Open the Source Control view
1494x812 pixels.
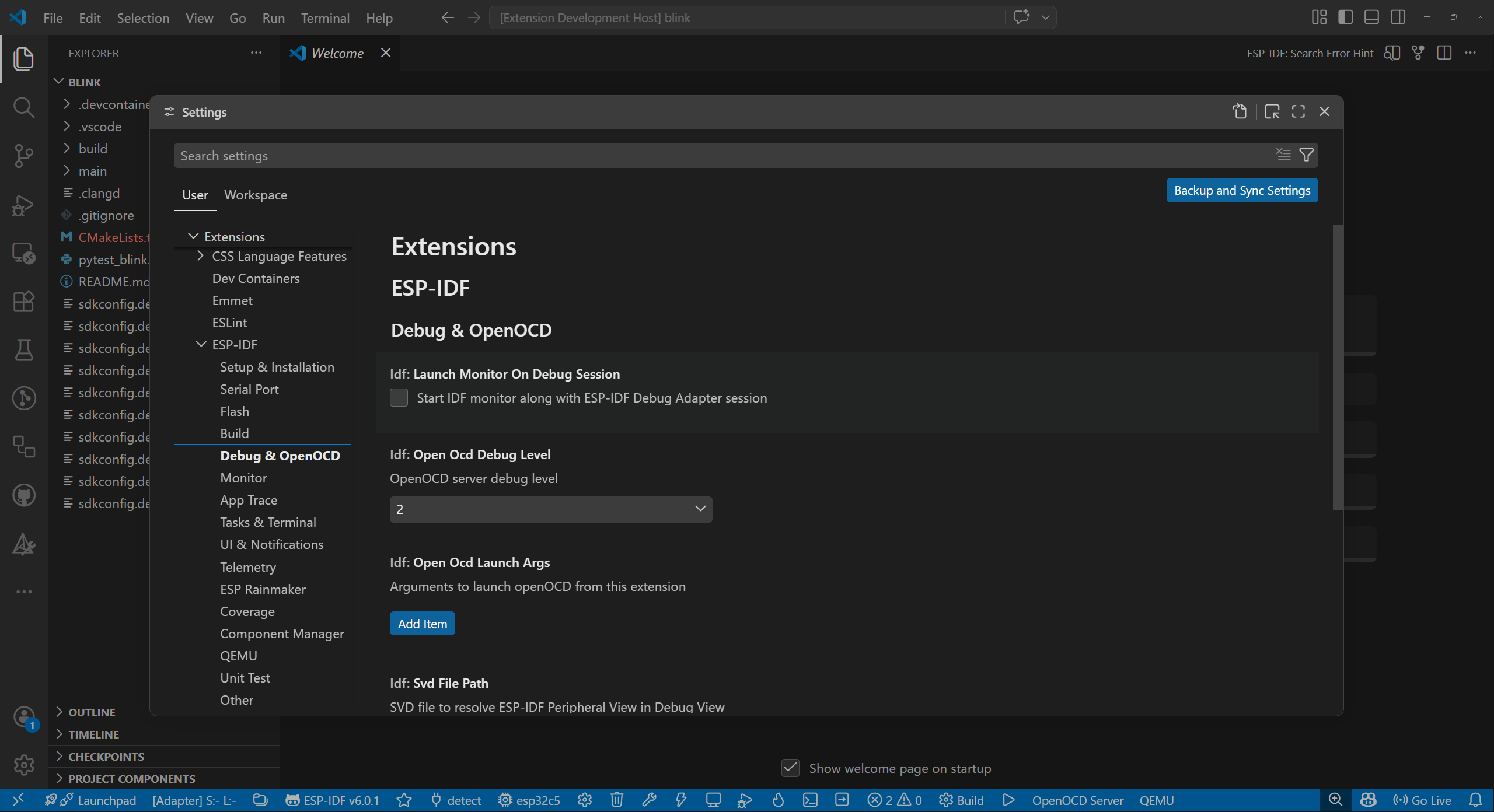coord(23,156)
